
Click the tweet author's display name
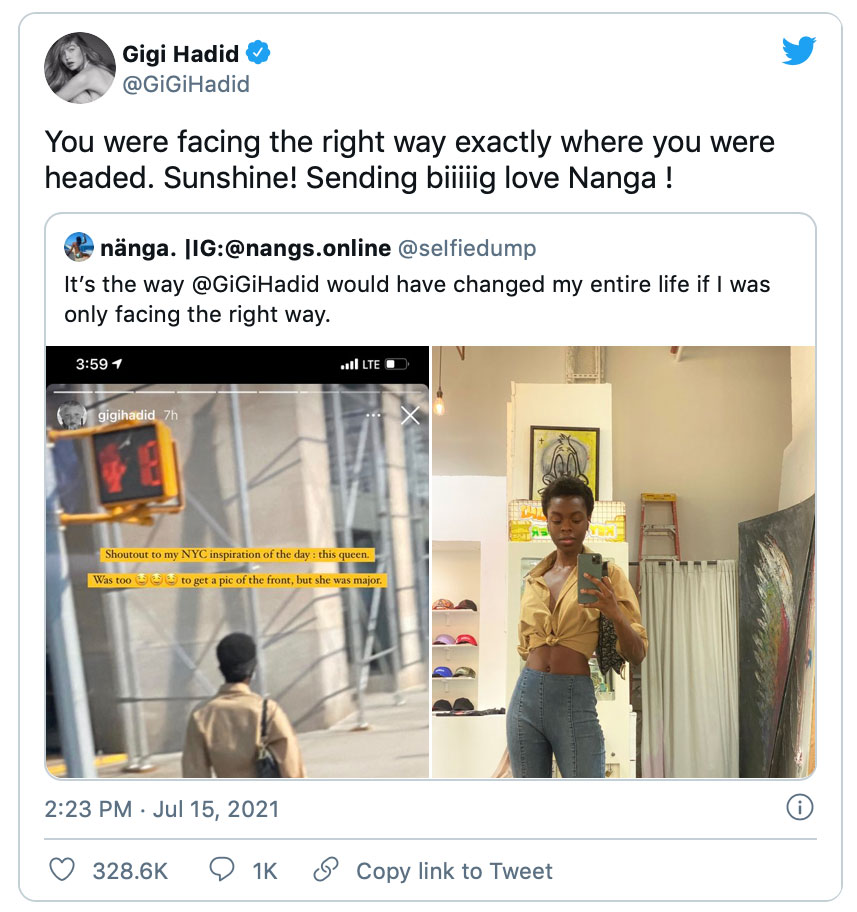tap(182, 53)
